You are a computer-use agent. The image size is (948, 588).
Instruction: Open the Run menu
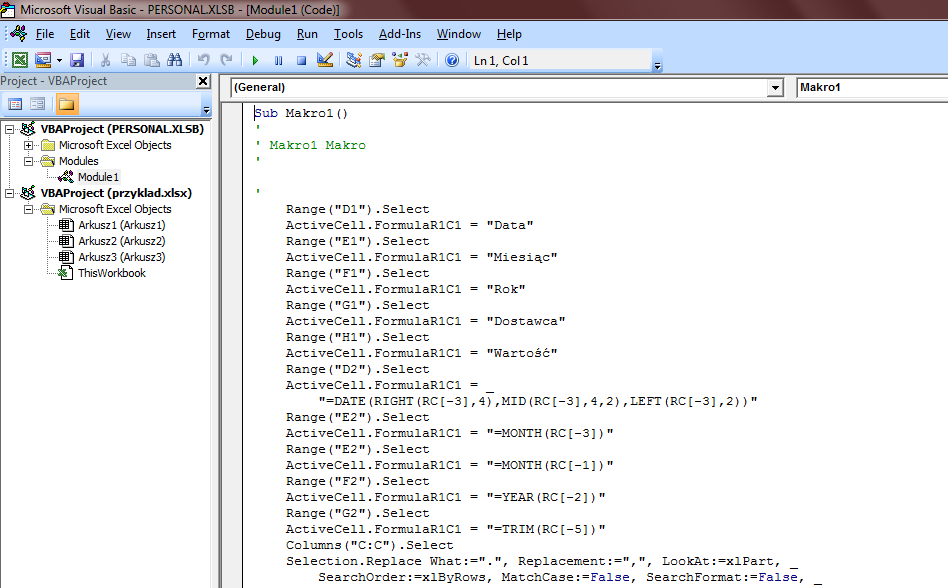click(x=307, y=34)
